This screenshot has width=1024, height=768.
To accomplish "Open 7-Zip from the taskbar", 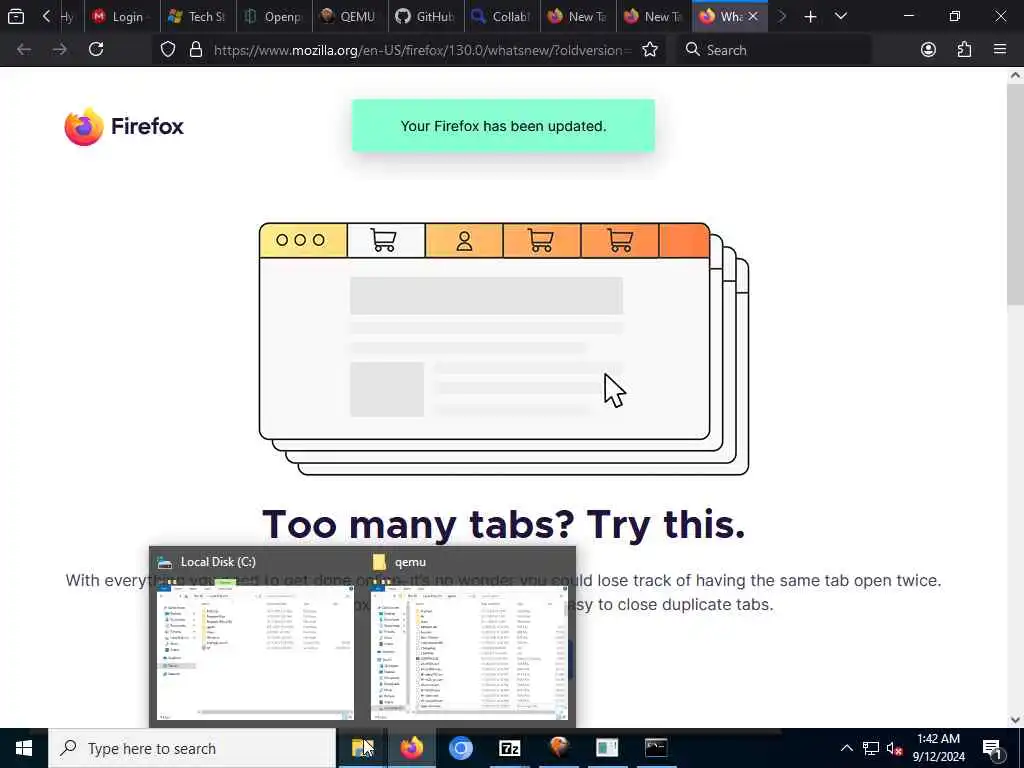I will click(x=509, y=748).
